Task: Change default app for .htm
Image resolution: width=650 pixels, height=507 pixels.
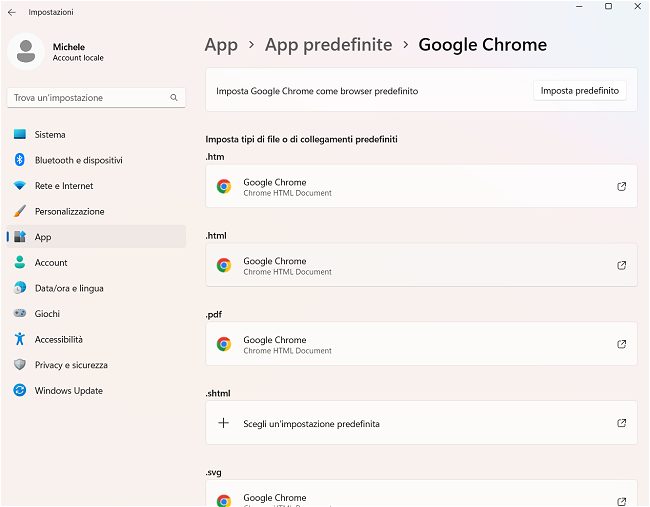Action: tap(421, 186)
